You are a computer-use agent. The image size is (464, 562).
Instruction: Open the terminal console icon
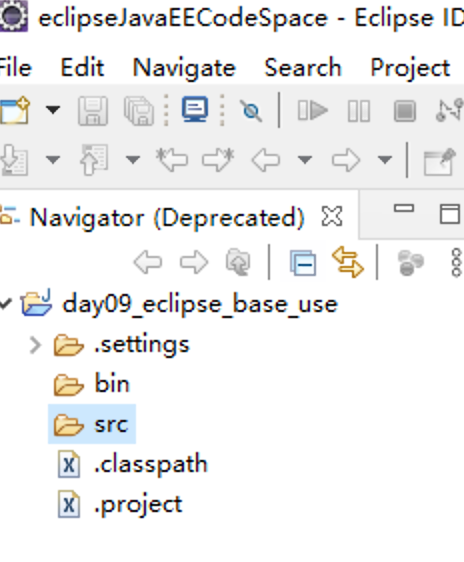pyautogui.click(x=195, y=109)
